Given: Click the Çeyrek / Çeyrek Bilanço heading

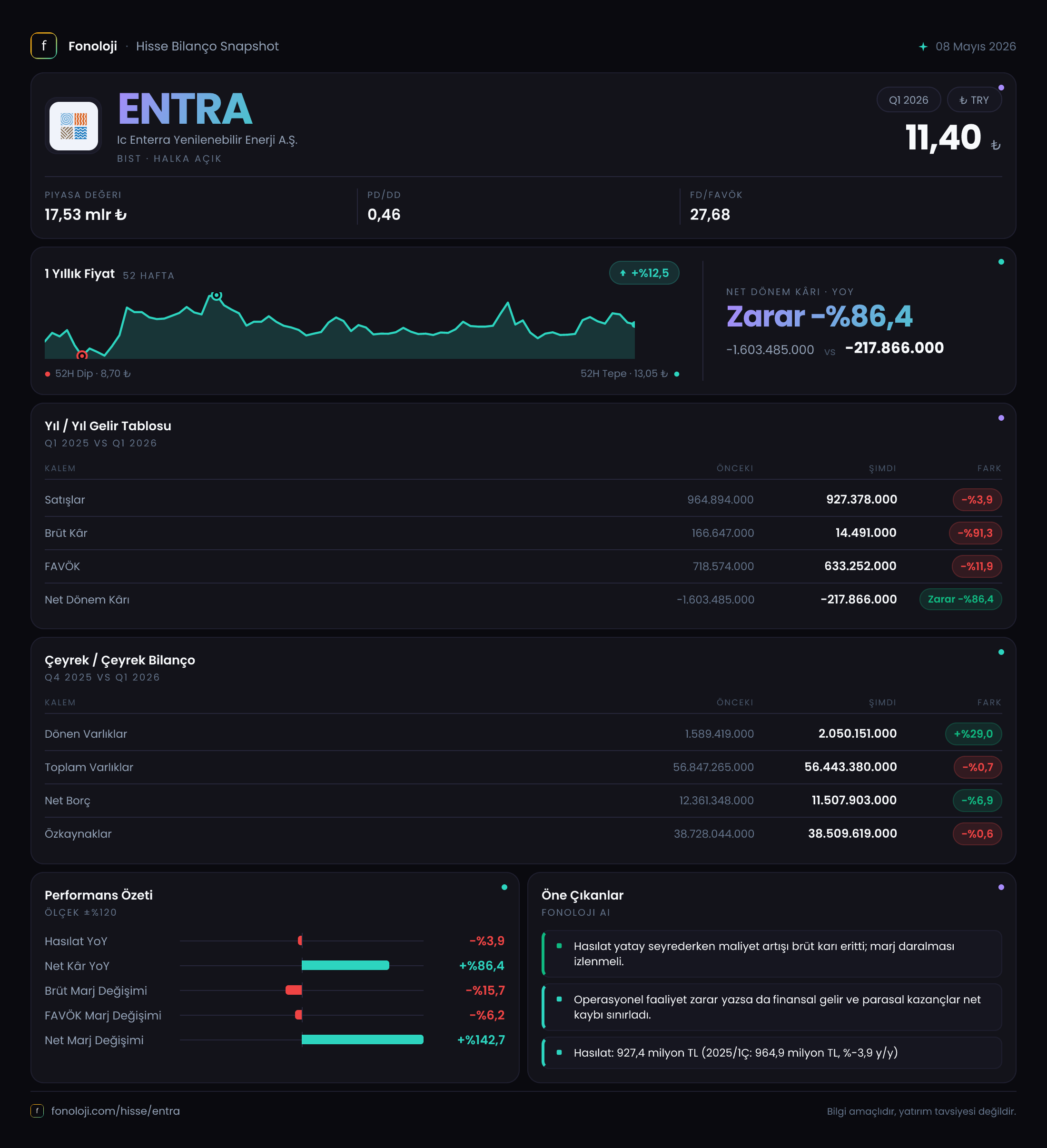Looking at the screenshot, I should pos(120,660).
